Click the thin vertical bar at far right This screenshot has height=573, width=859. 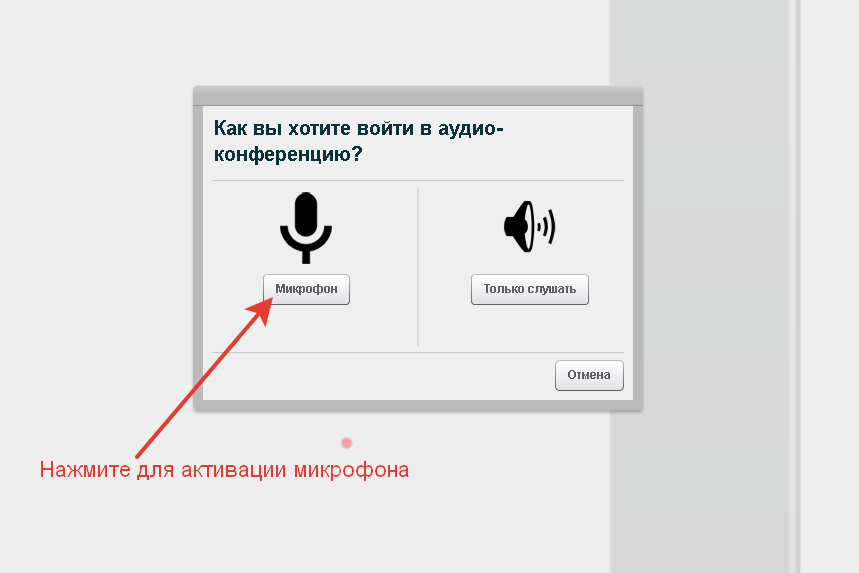click(x=796, y=300)
